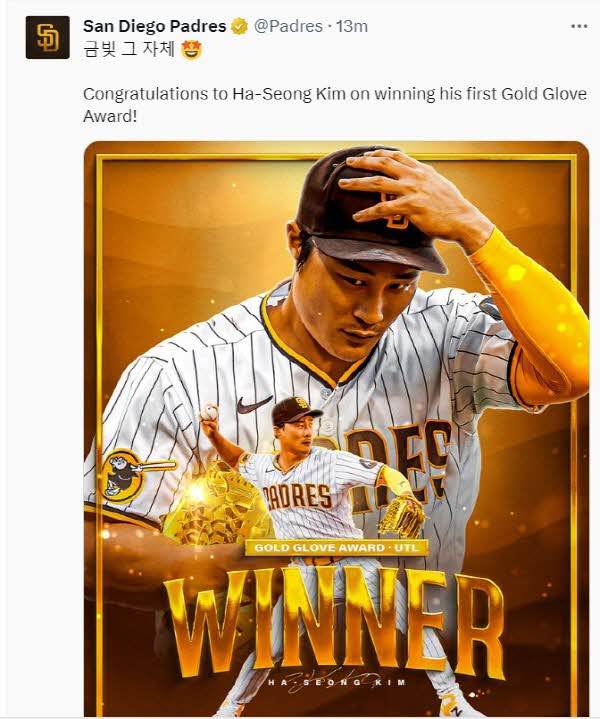Click the Korean caption text
This screenshot has height=719, width=600.
pyautogui.click(x=129, y=50)
